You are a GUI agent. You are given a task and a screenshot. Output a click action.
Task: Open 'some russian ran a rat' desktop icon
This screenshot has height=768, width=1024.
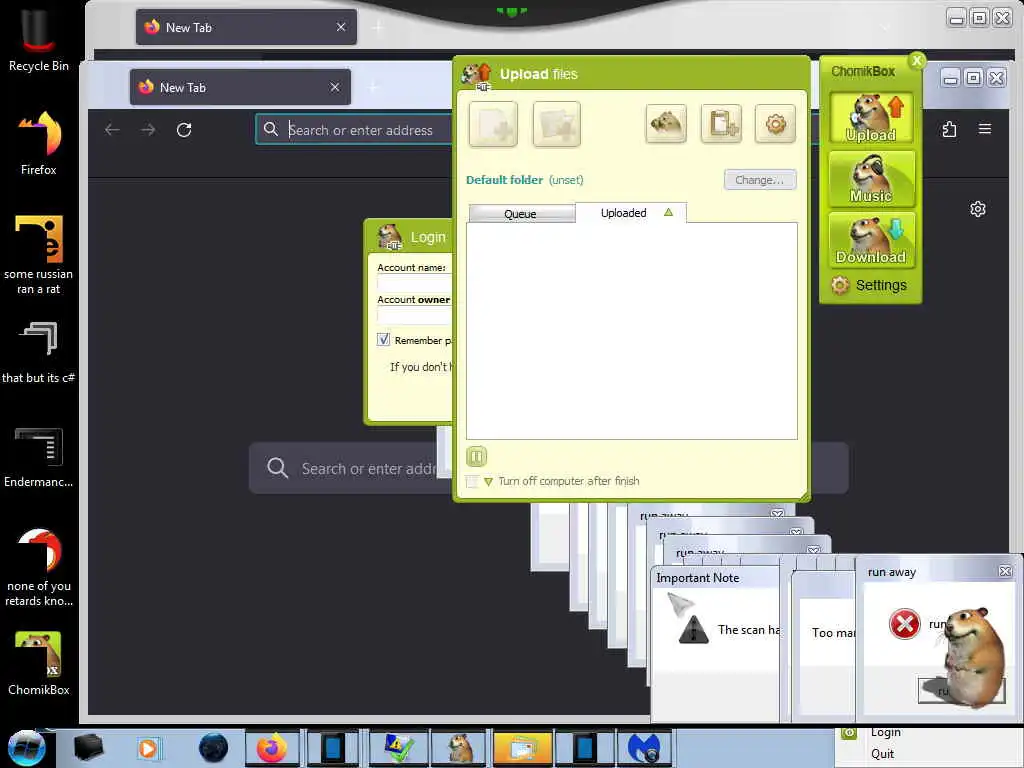[x=38, y=255]
